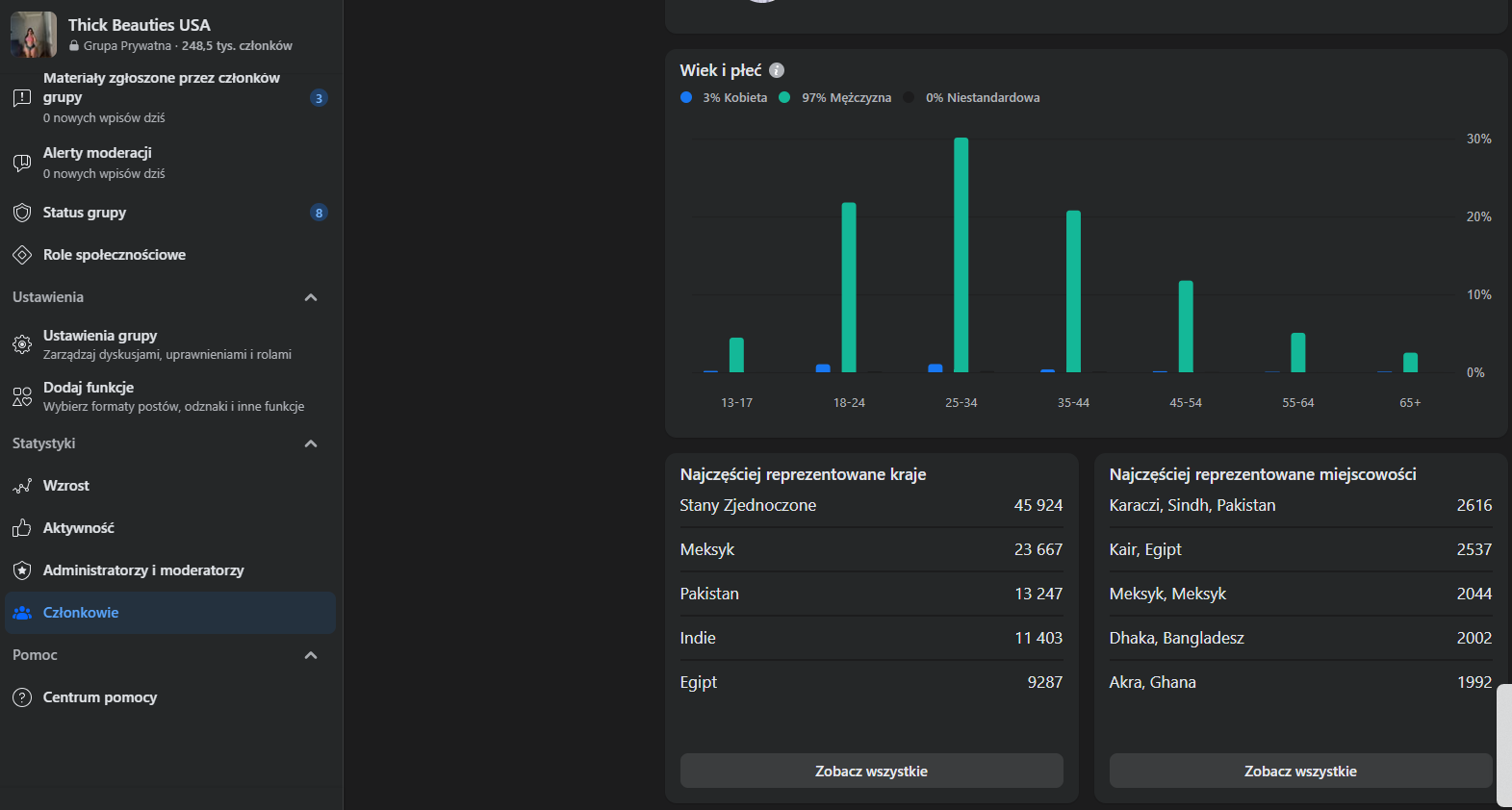Open Centrum pomocy link
Viewport: 1512px width, 810px height.
pyautogui.click(x=100, y=697)
